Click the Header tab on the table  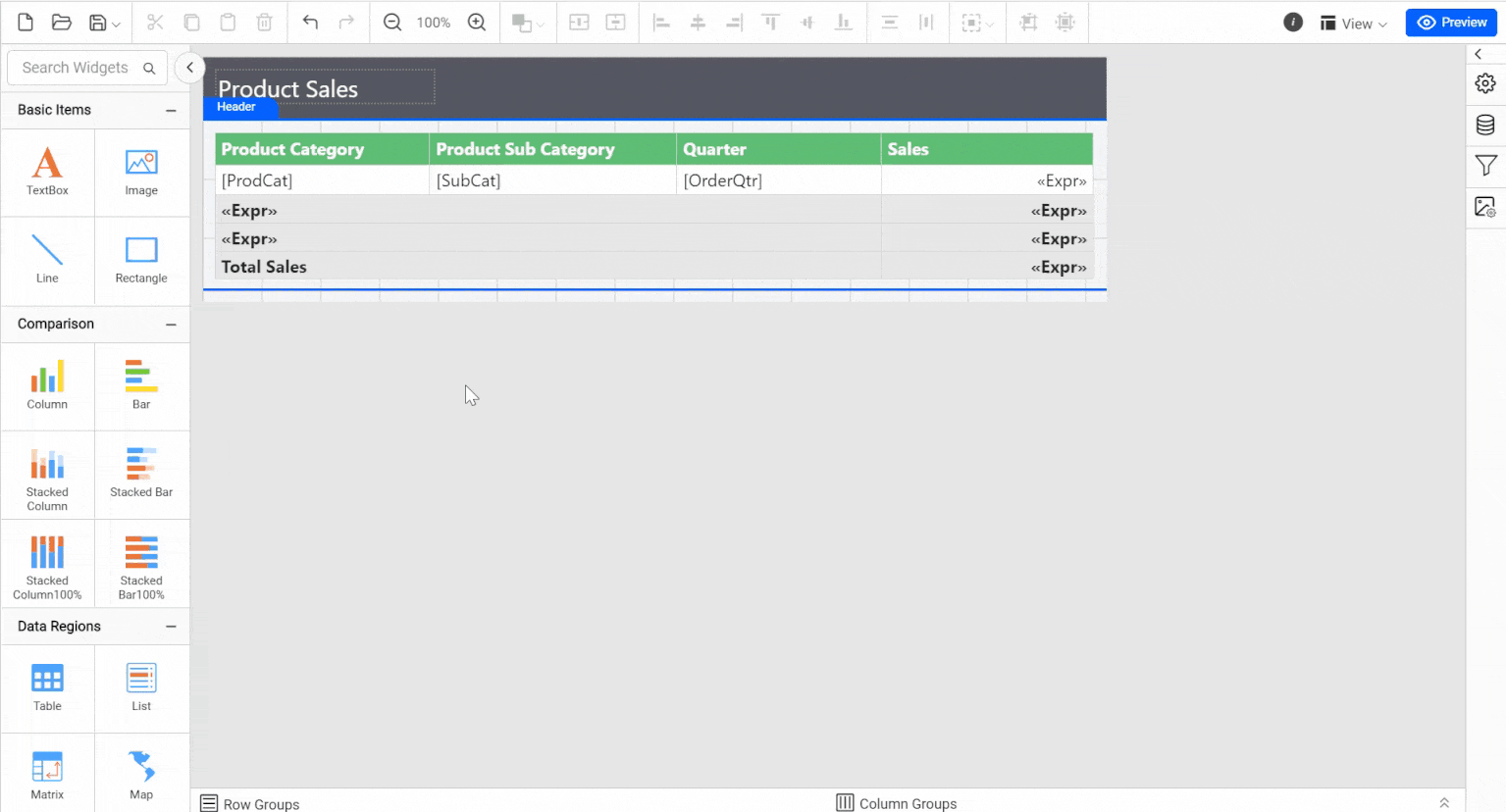pos(236,107)
